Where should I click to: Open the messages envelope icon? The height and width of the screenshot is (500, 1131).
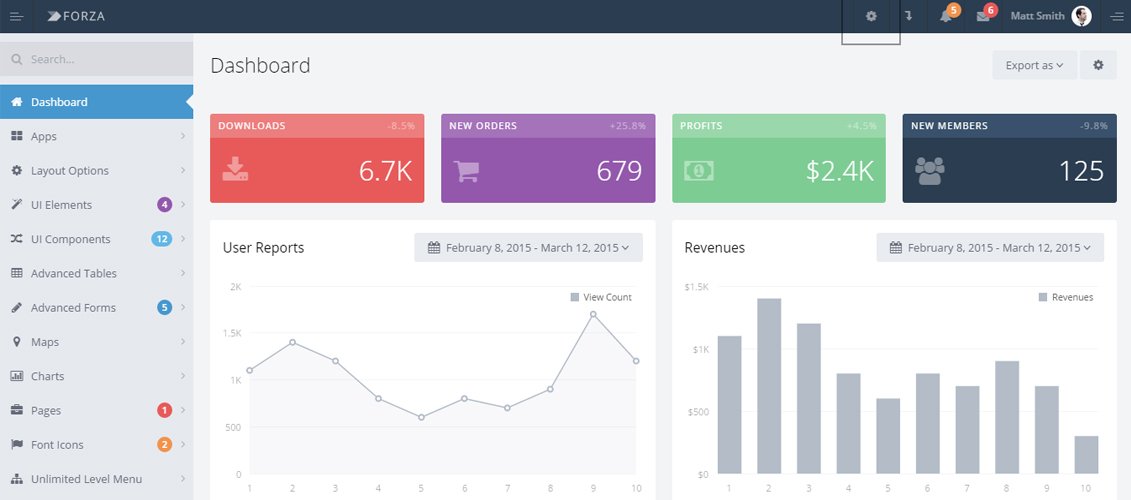tap(983, 16)
